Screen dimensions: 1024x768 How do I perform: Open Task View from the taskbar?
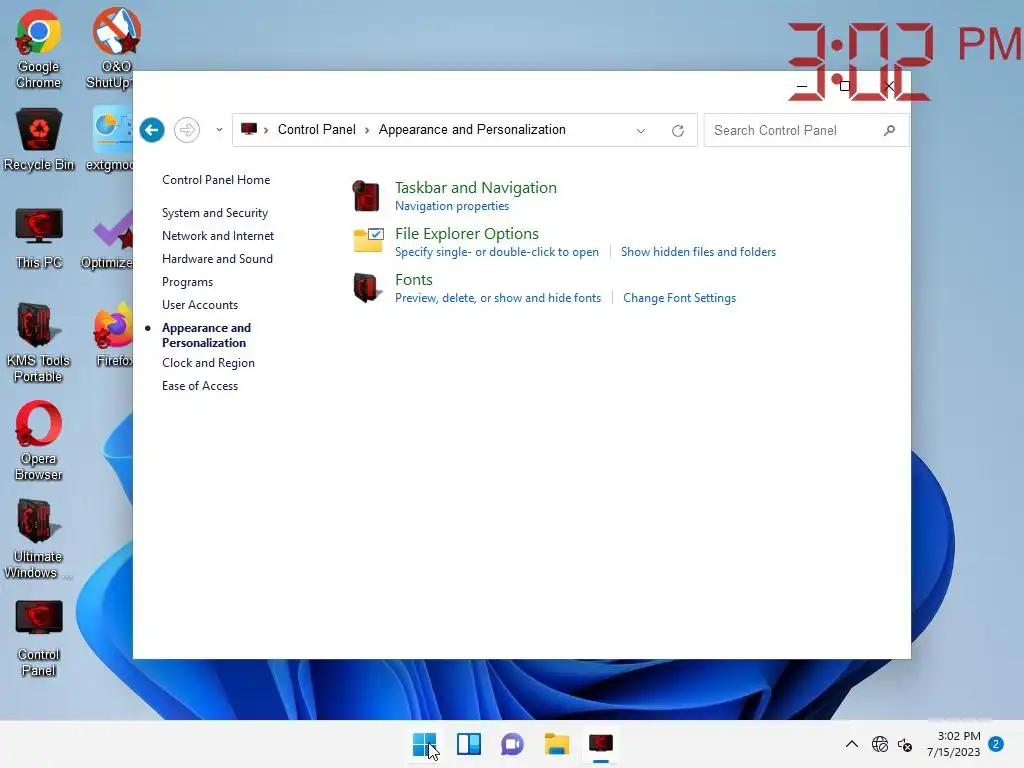click(469, 744)
